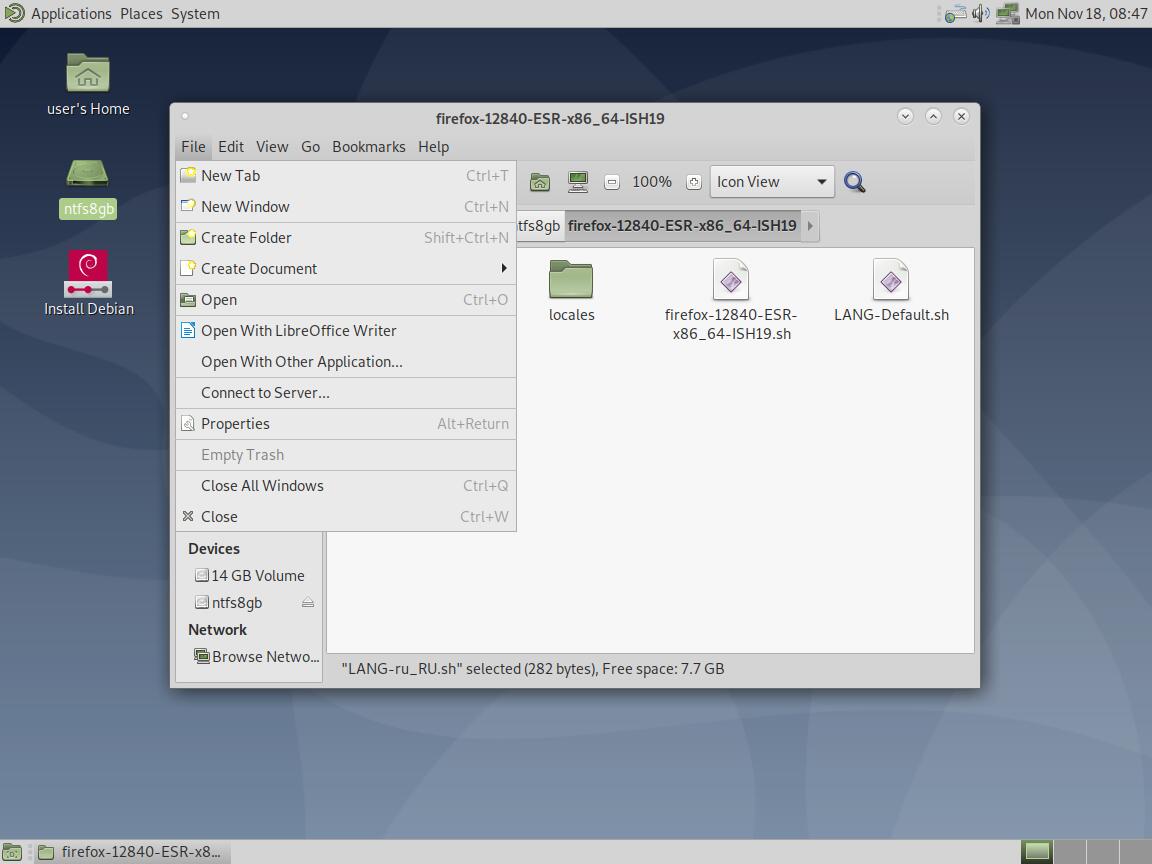
Task: Click the network status tray icon
Action: [x=955, y=13]
